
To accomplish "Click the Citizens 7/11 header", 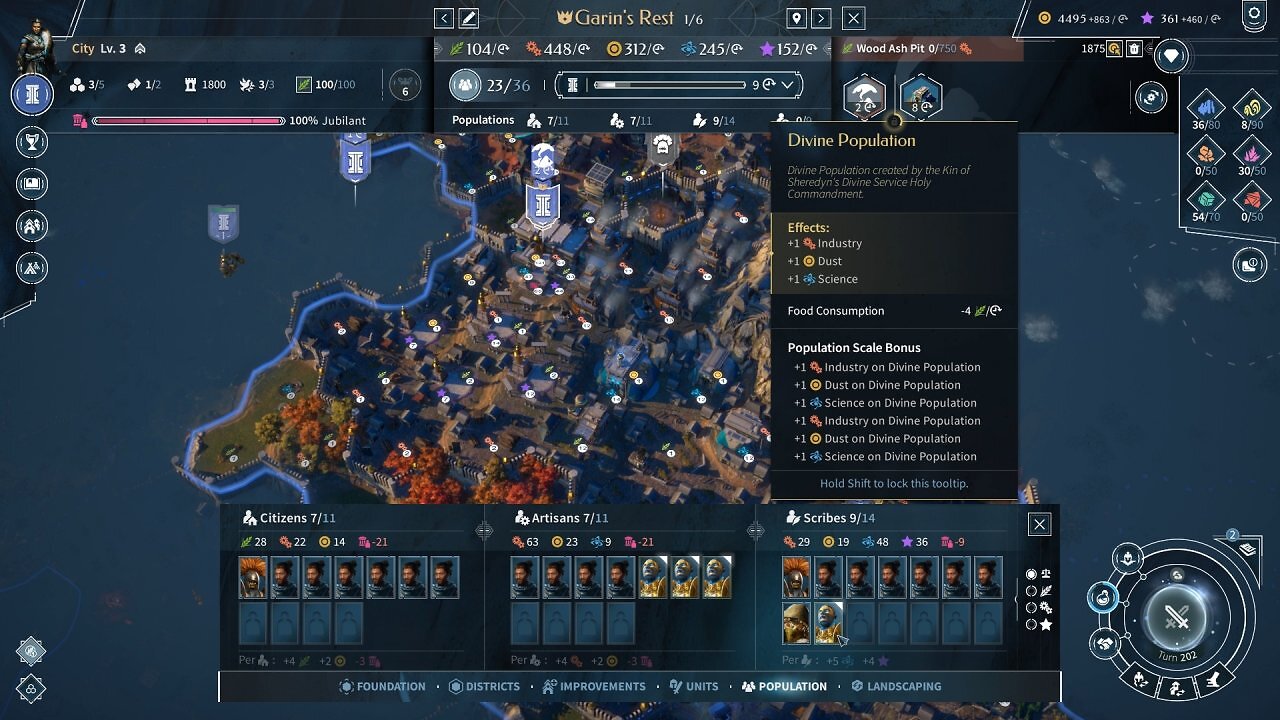I will tap(289, 518).
